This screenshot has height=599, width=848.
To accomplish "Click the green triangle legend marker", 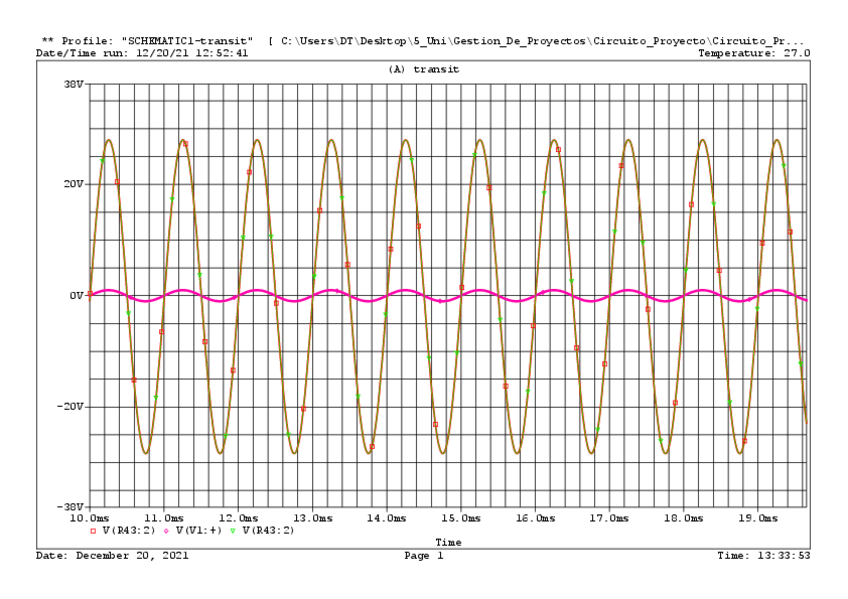I will pos(232,530).
